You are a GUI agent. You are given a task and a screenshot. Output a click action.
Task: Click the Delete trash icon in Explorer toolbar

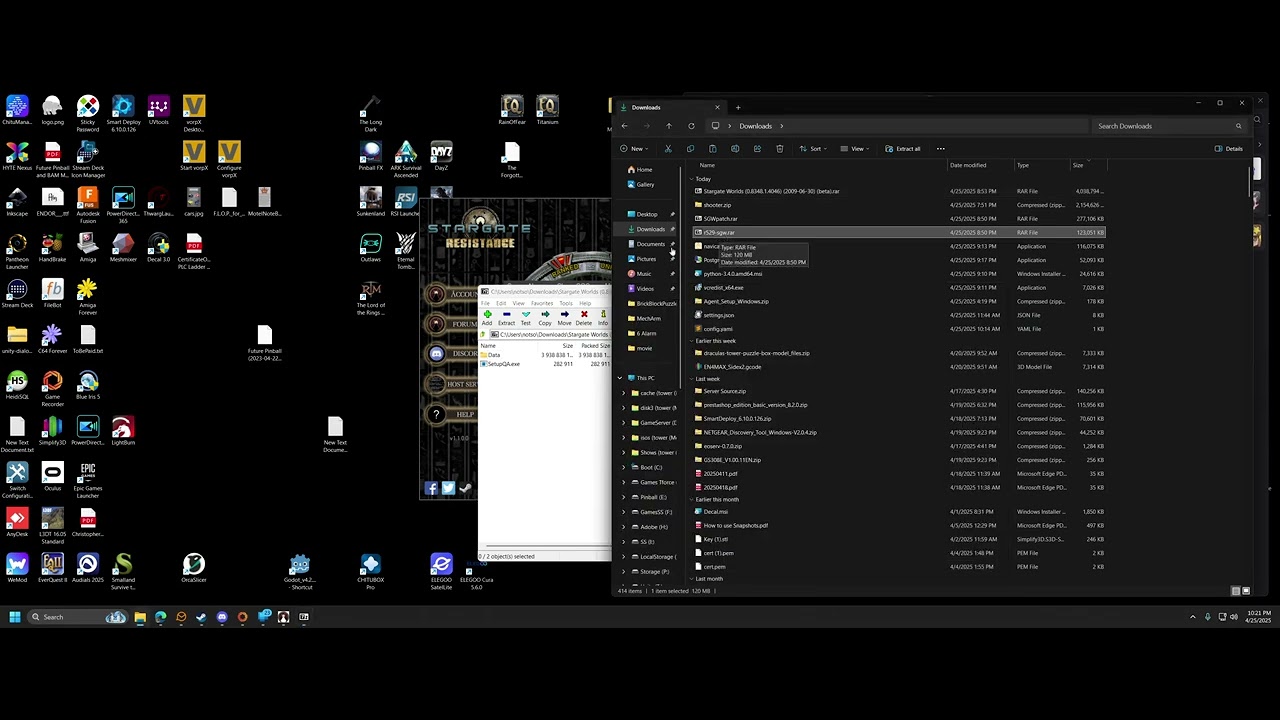tap(780, 149)
